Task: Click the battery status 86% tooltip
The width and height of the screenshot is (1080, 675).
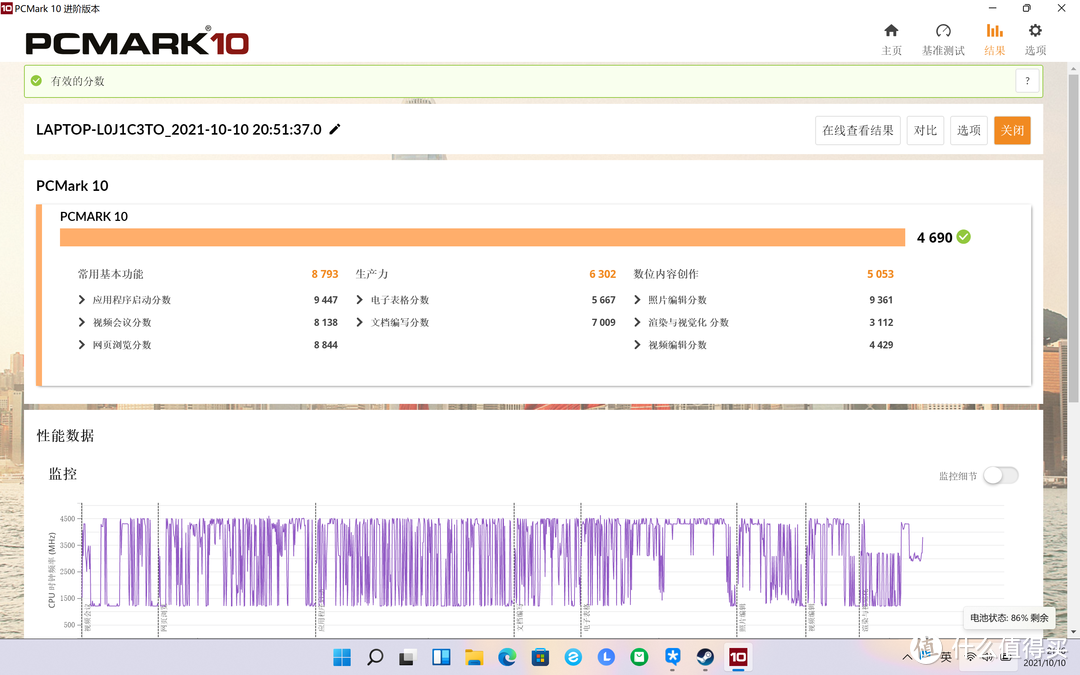Action: point(1009,618)
